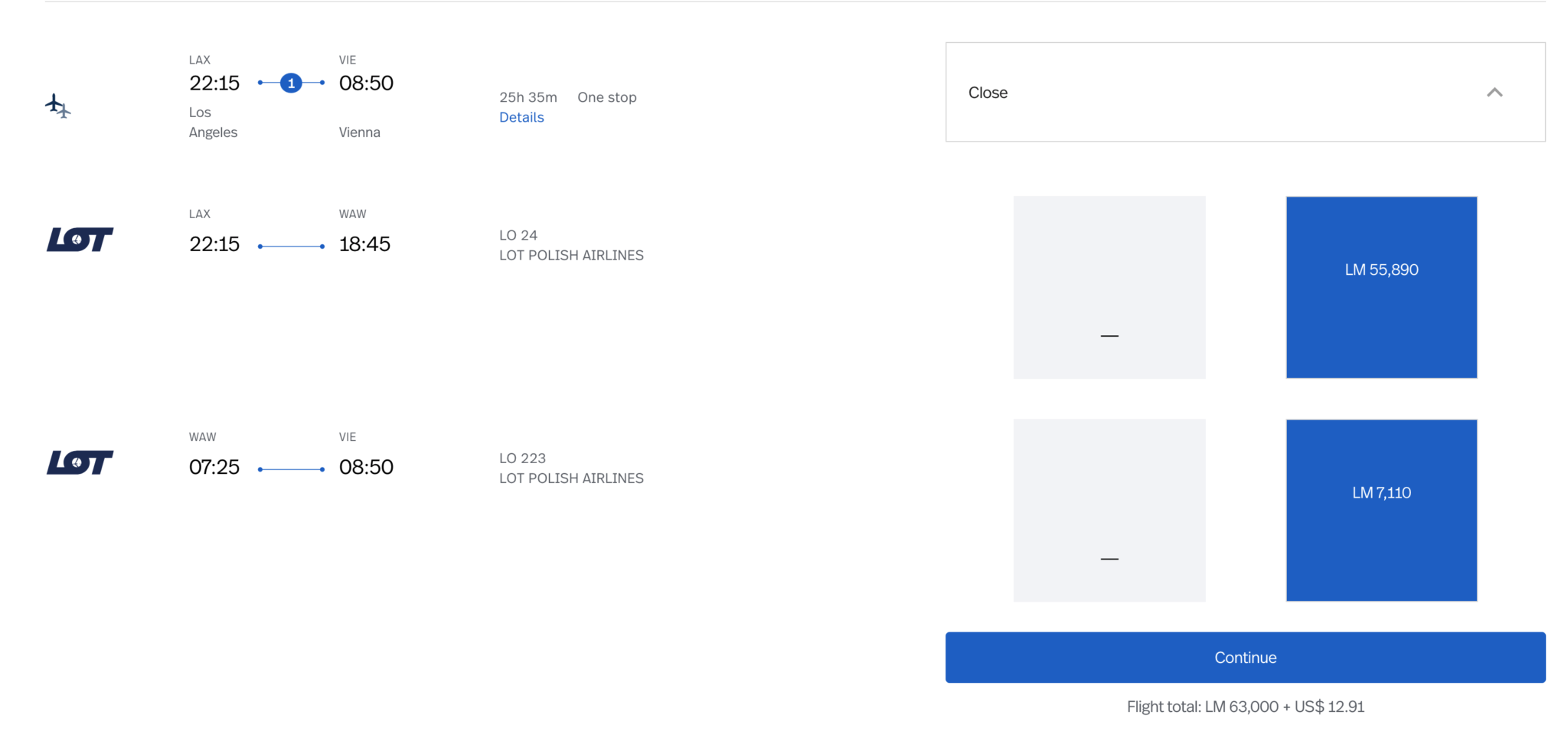Open the flight Details link
Viewport: 1568px width, 741px height.
coord(521,117)
